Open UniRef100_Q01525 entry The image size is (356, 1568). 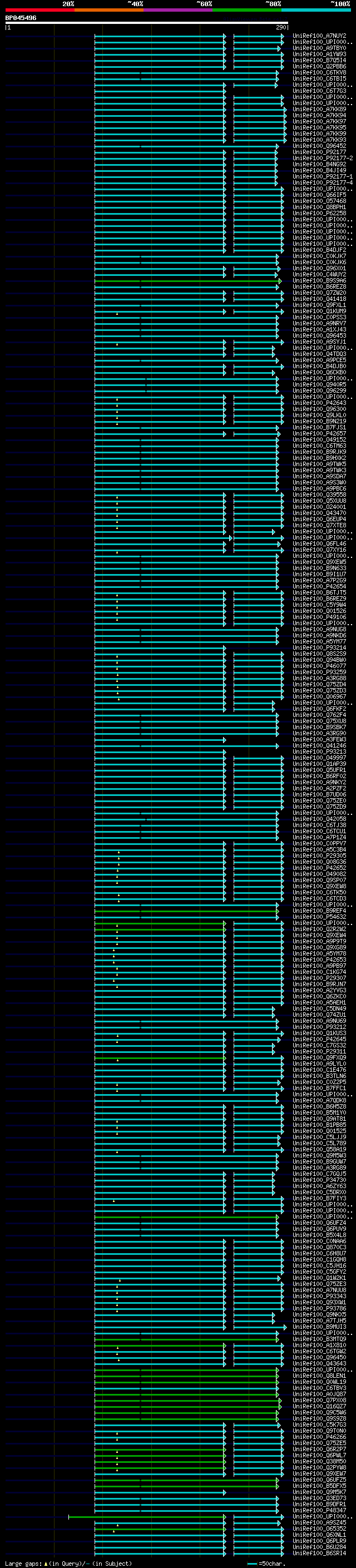click(x=319, y=1131)
